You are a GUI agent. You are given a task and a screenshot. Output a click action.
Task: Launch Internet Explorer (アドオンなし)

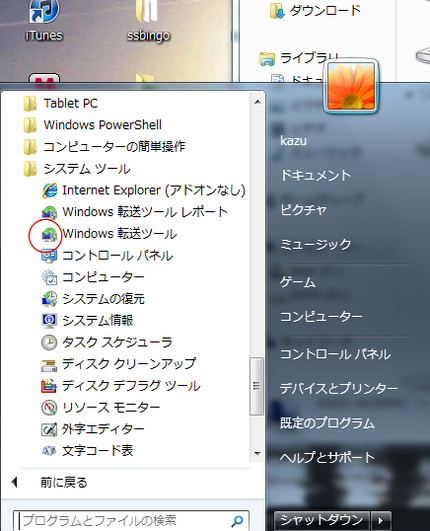coord(144,190)
